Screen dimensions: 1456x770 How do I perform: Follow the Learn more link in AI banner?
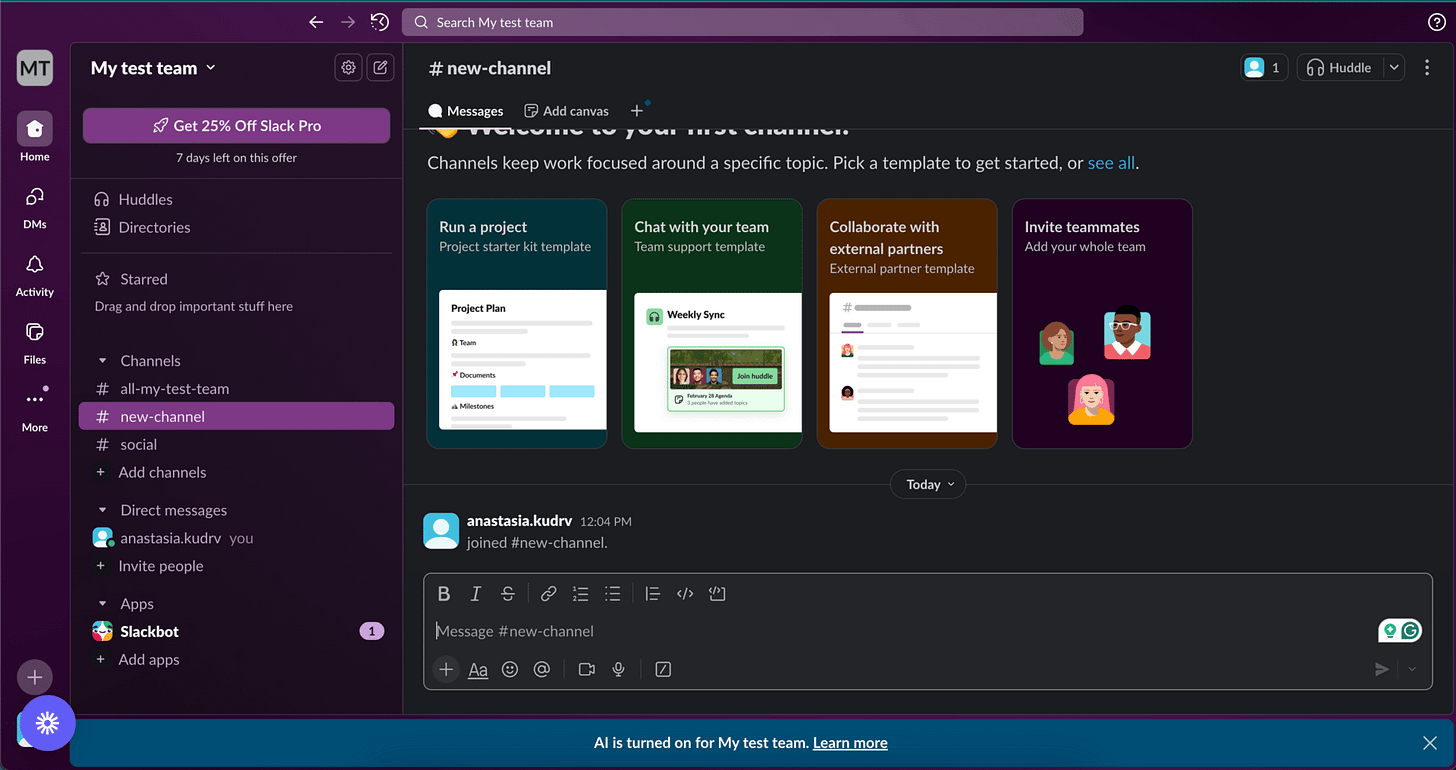coord(850,743)
